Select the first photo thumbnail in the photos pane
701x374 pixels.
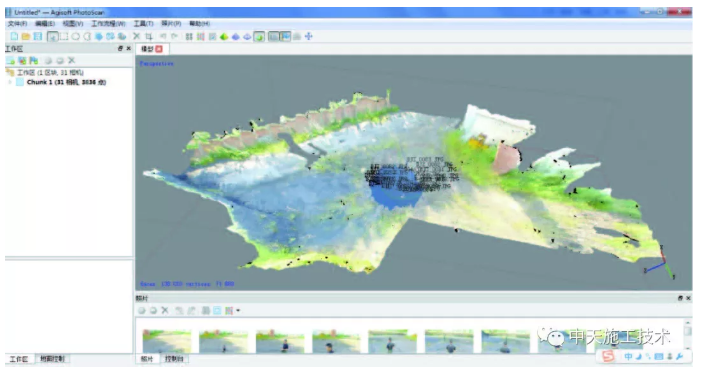(167, 341)
